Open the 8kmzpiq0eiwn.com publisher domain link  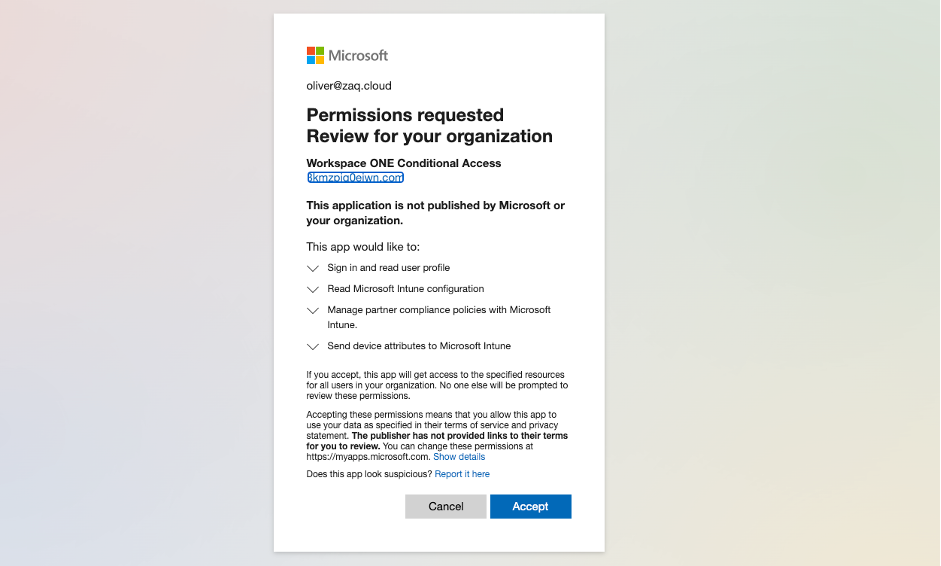[356, 177]
